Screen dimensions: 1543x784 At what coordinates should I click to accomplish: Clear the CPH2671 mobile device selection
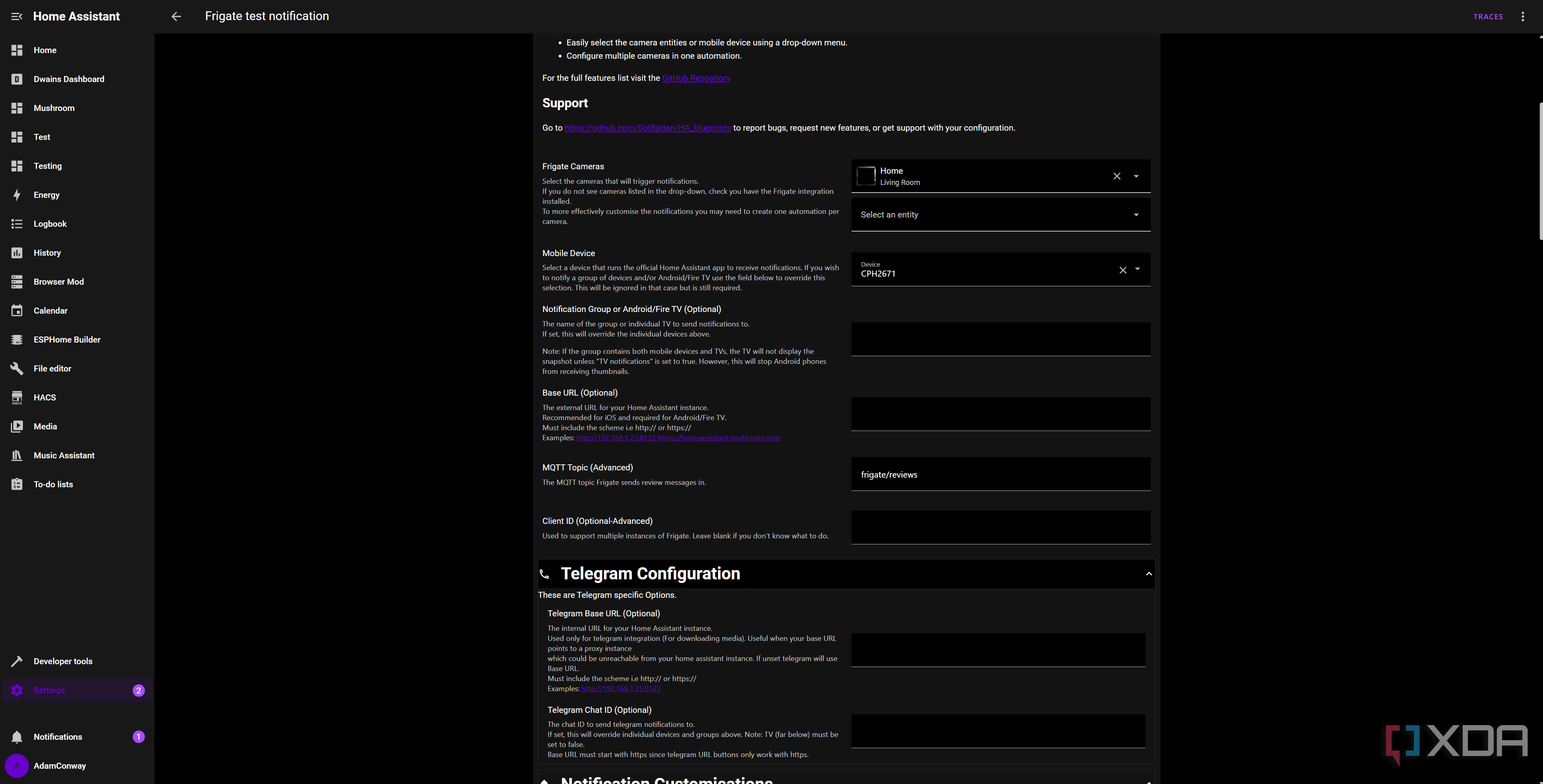(1123, 270)
